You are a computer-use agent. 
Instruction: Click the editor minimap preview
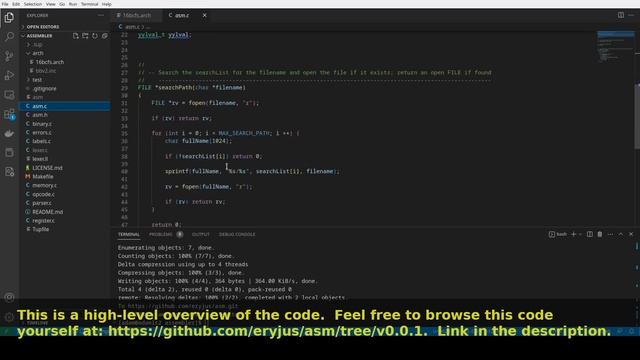coord(616,47)
